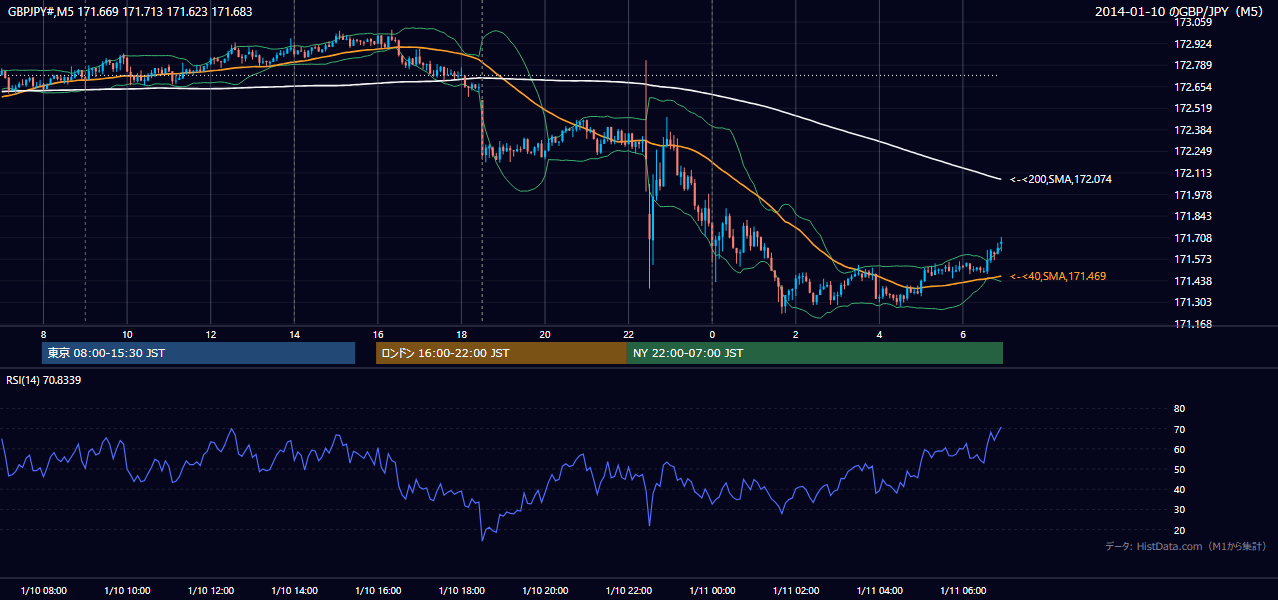Click hour tick 22 under the price chart
1278x600 pixels.
[x=628, y=334]
